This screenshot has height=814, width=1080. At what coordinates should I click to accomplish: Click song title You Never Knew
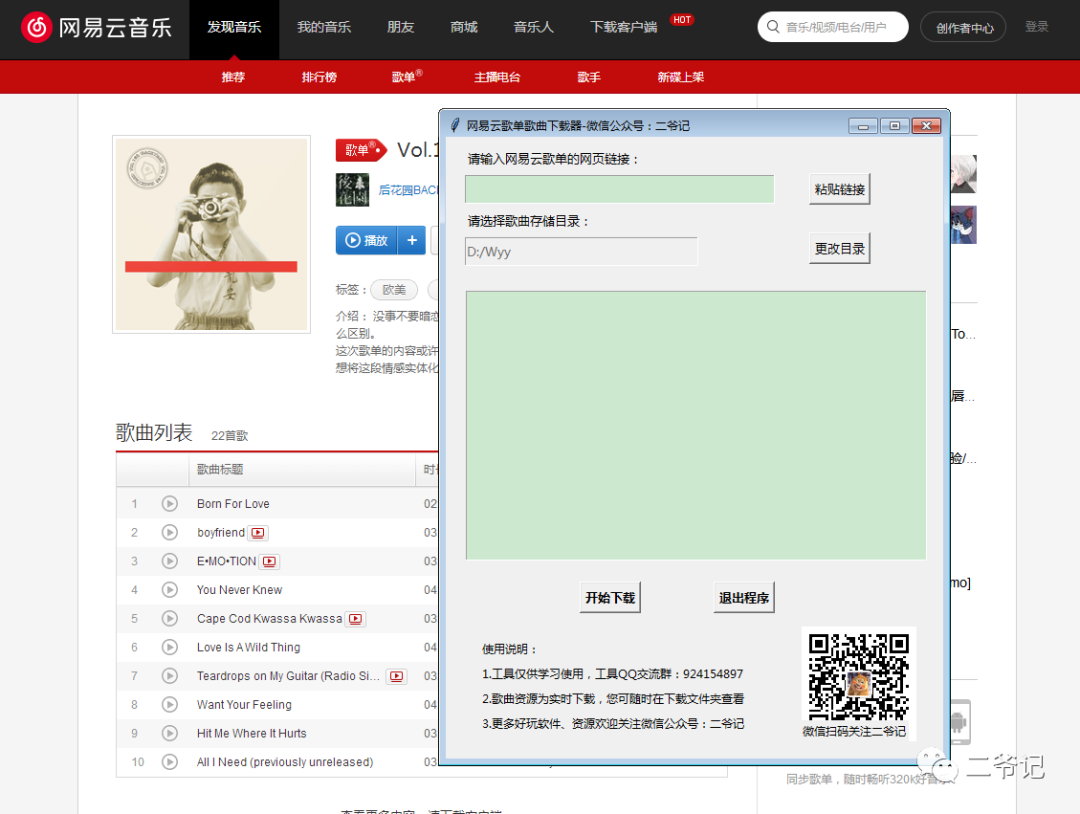point(239,589)
